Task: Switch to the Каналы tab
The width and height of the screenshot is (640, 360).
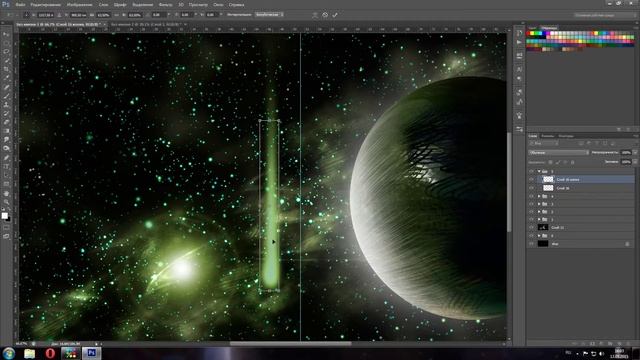Action: (x=548, y=136)
